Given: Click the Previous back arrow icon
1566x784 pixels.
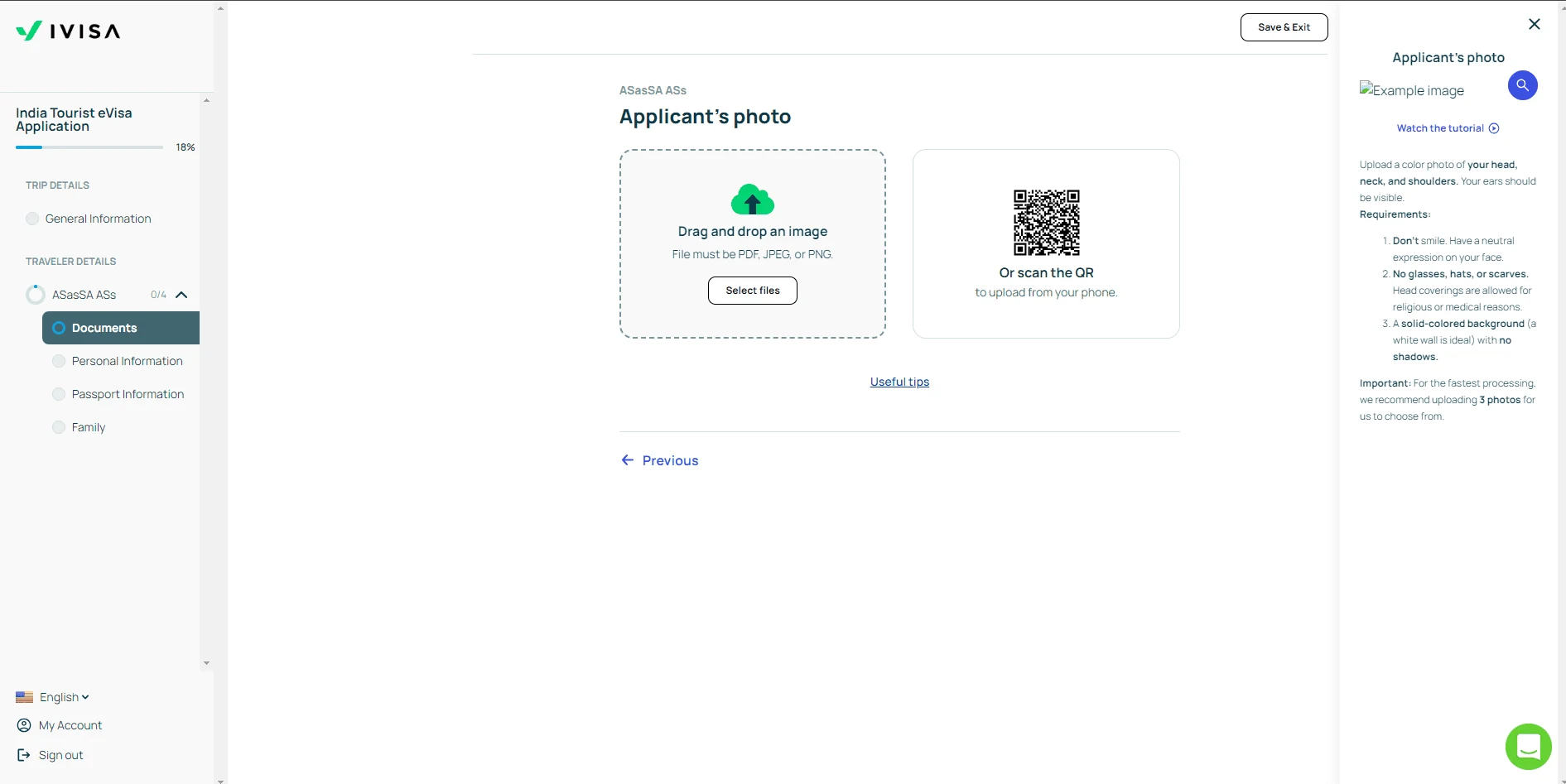Looking at the screenshot, I should [x=628, y=460].
